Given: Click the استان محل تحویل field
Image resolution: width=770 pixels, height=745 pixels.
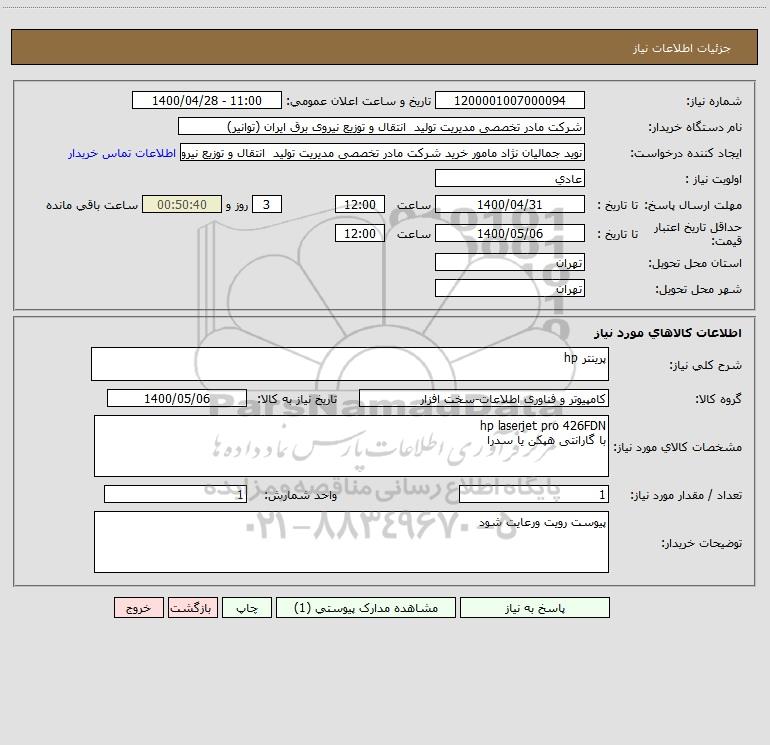Looking at the screenshot, I should (510, 262).
